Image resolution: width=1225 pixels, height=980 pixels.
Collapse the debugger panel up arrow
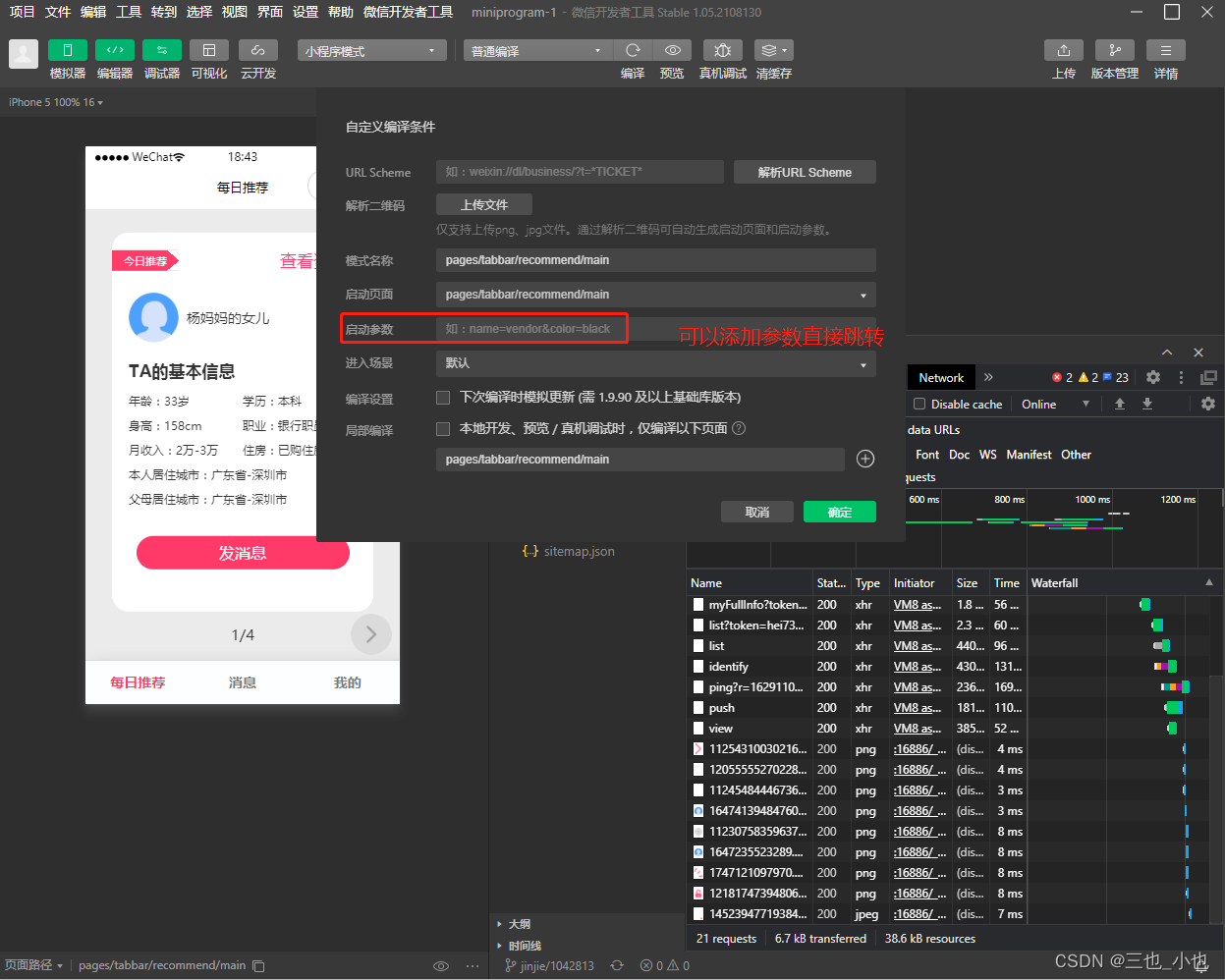(x=1167, y=353)
